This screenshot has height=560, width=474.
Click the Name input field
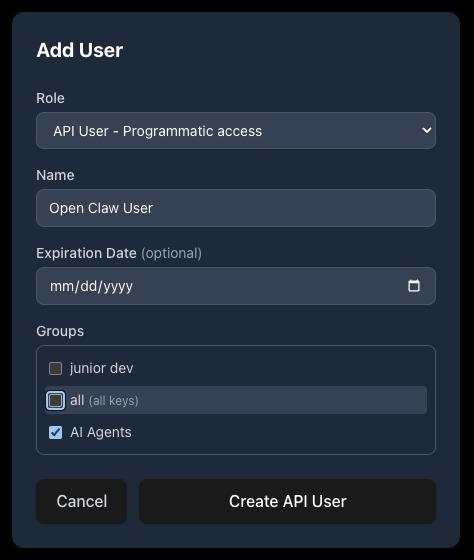click(x=236, y=208)
